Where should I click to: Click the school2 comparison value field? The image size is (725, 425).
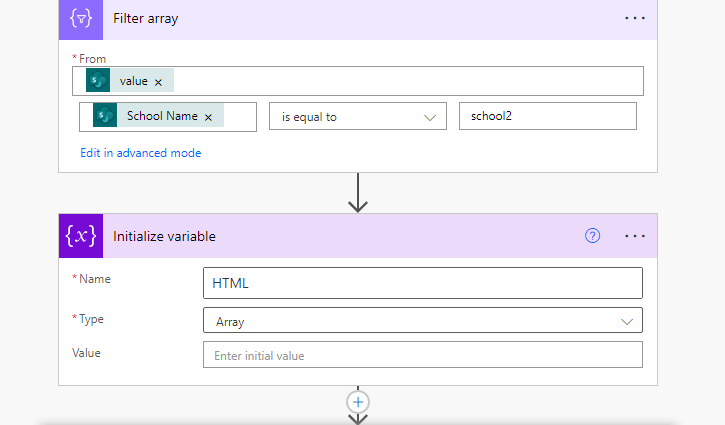click(x=548, y=116)
